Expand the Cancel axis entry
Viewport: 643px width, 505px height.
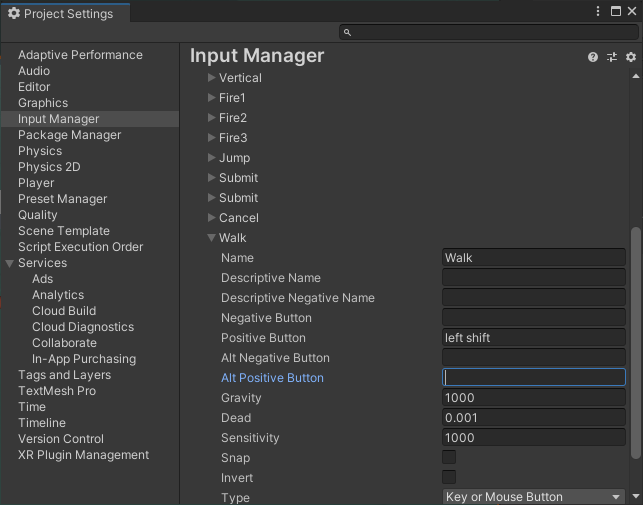[x=212, y=217]
